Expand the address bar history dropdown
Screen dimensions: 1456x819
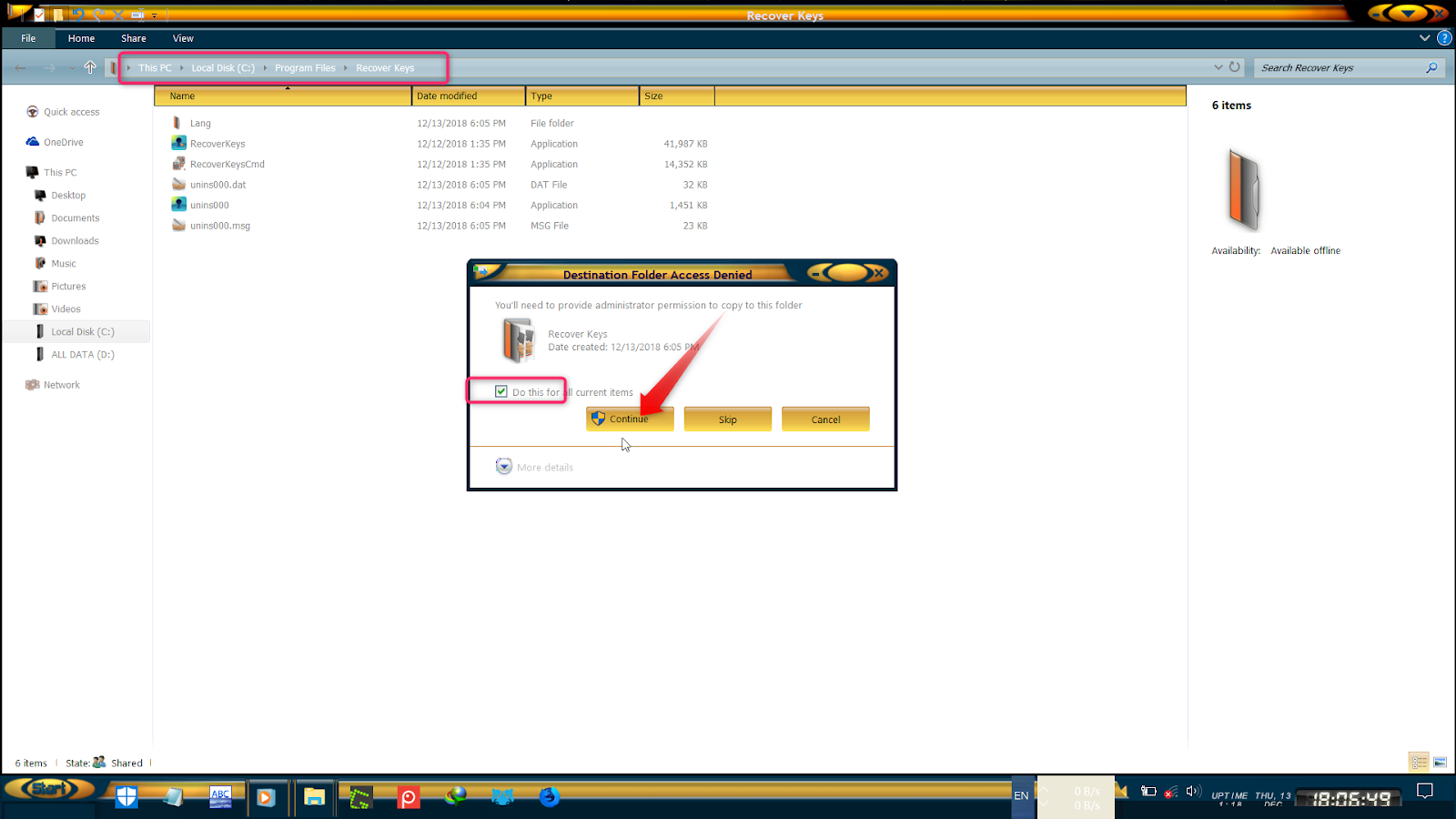tap(1218, 67)
